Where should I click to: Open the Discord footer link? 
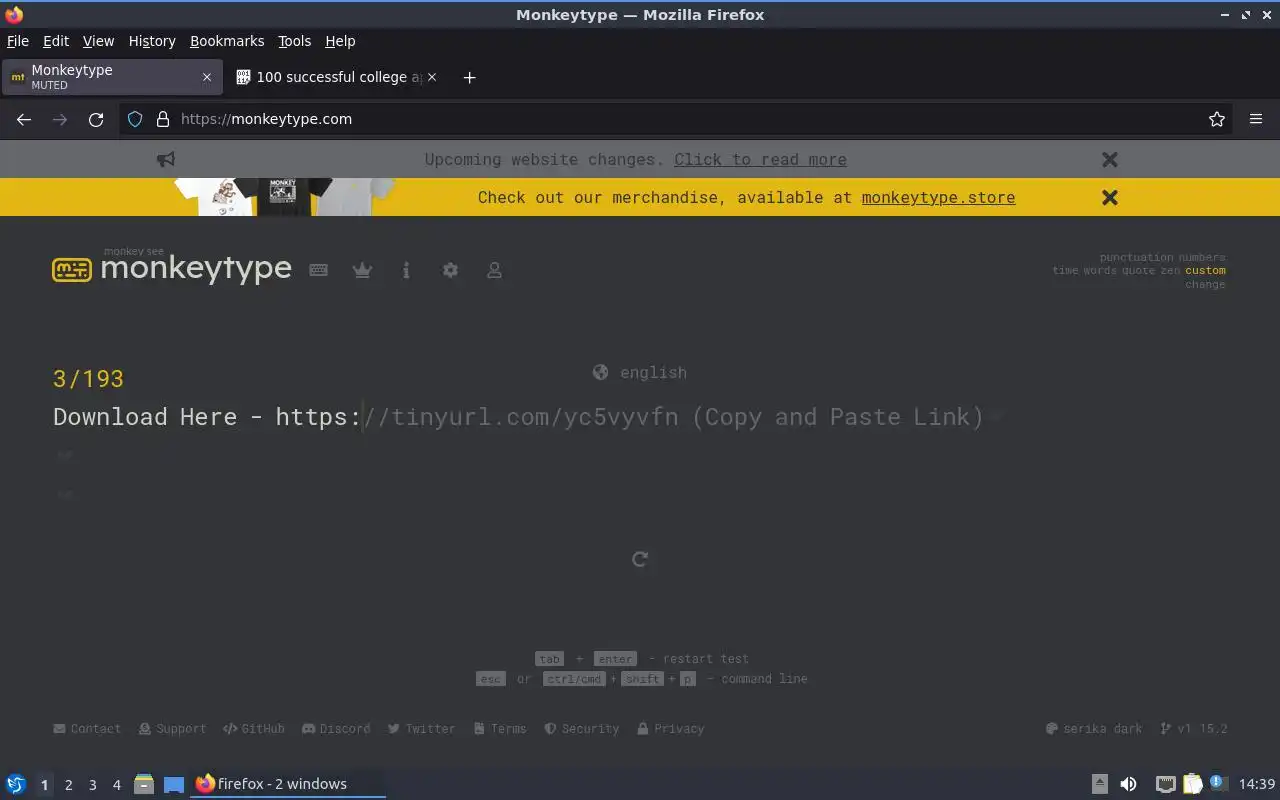click(x=336, y=729)
